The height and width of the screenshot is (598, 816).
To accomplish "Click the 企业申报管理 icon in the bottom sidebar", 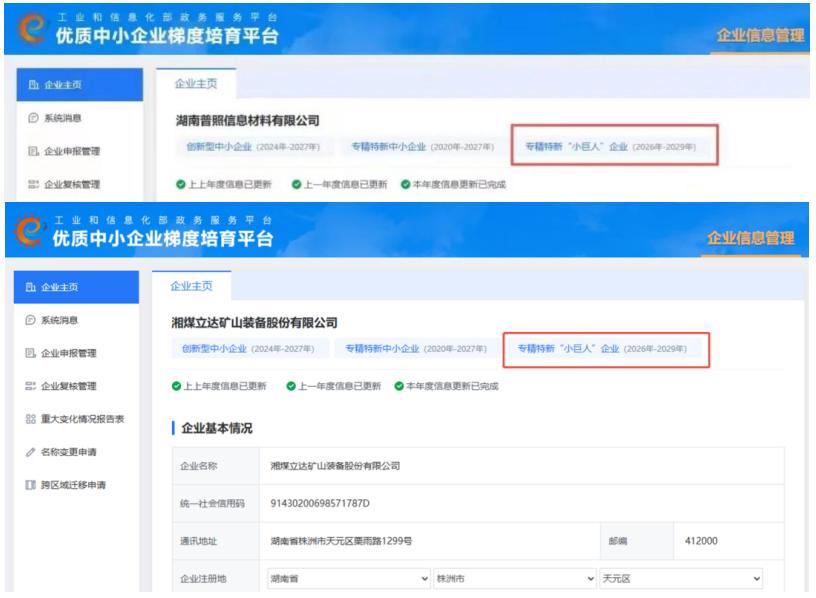I will point(31,353).
